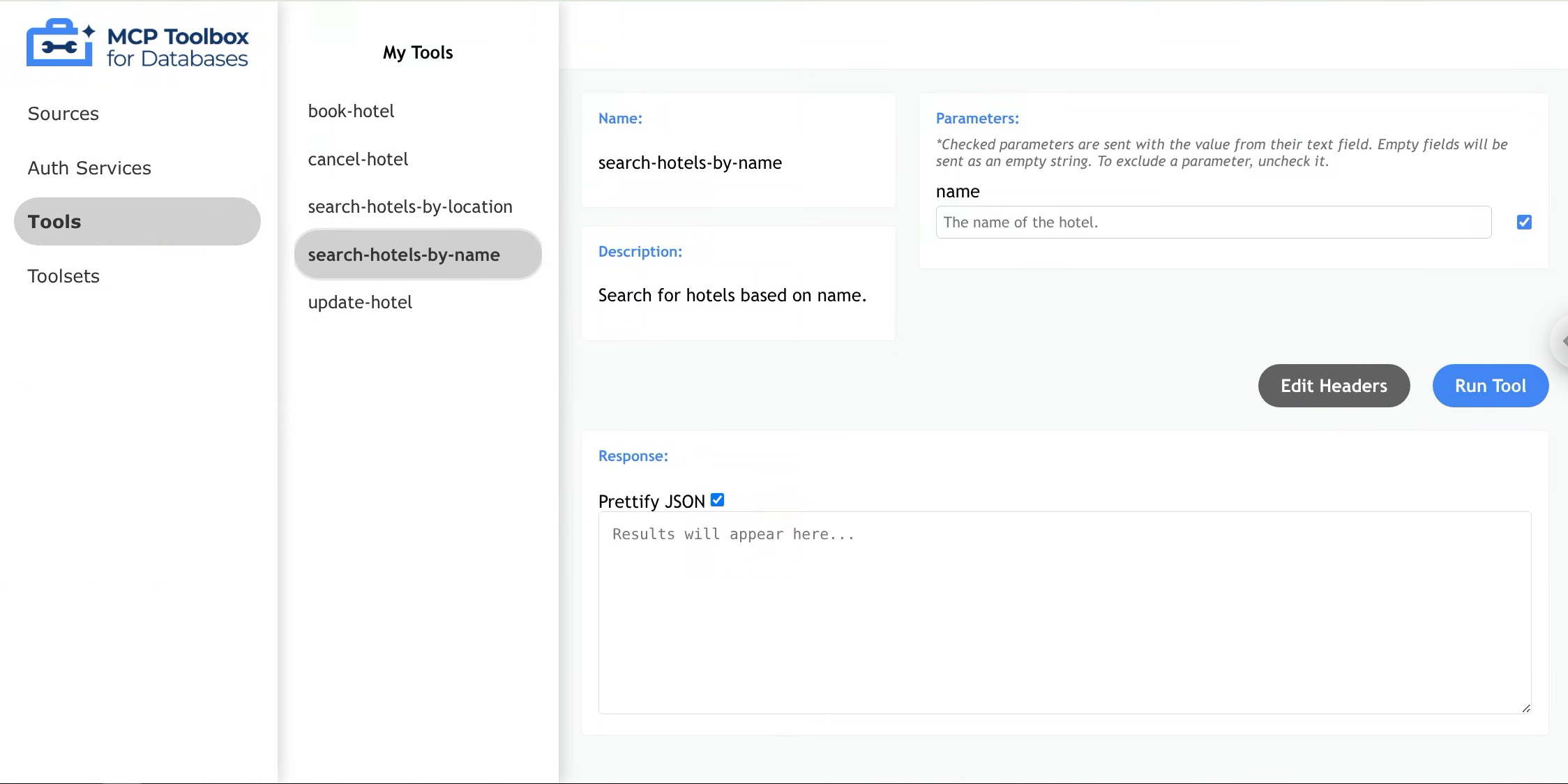Image resolution: width=1568 pixels, height=784 pixels.
Task: Select the Tools section
Action: pyautogui.click(x=54, y=221)
